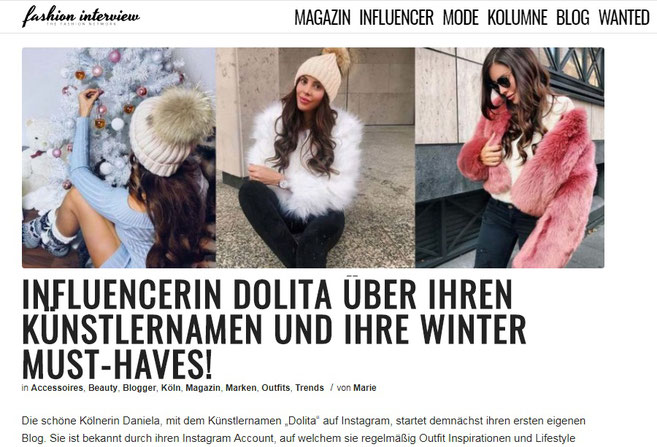Open the Influencerin Dolita article headline
The height and width of the screenshot is (447, 657).
(274, 329)
